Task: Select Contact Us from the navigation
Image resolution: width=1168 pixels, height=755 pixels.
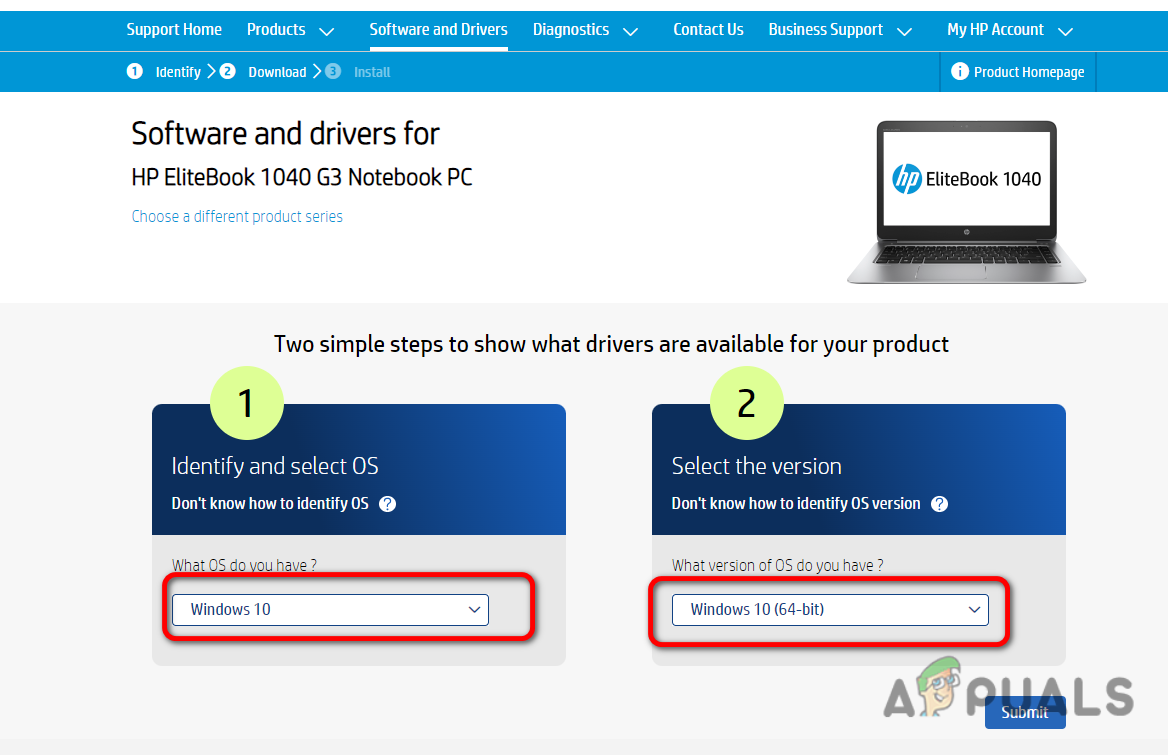Action: click(x=708, y=30)
